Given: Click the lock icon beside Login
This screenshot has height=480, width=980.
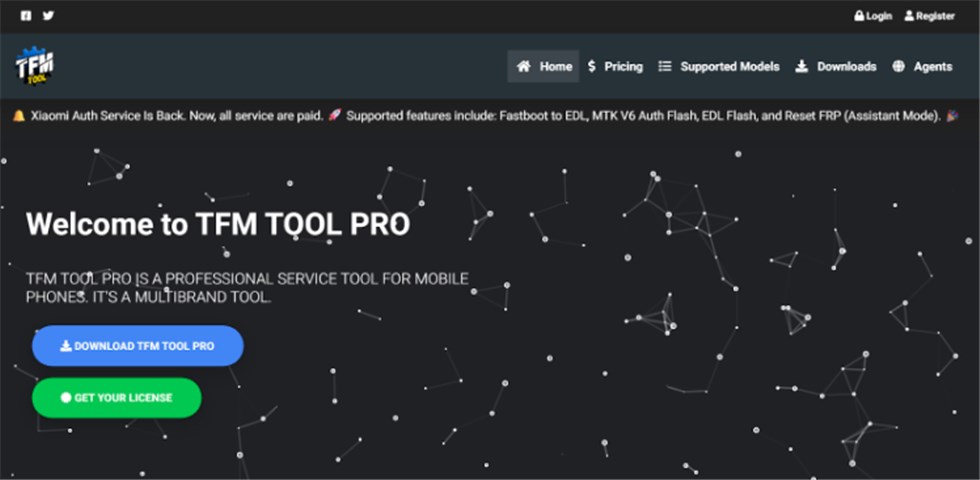Looking at the screenshot, I should [859, 16].
